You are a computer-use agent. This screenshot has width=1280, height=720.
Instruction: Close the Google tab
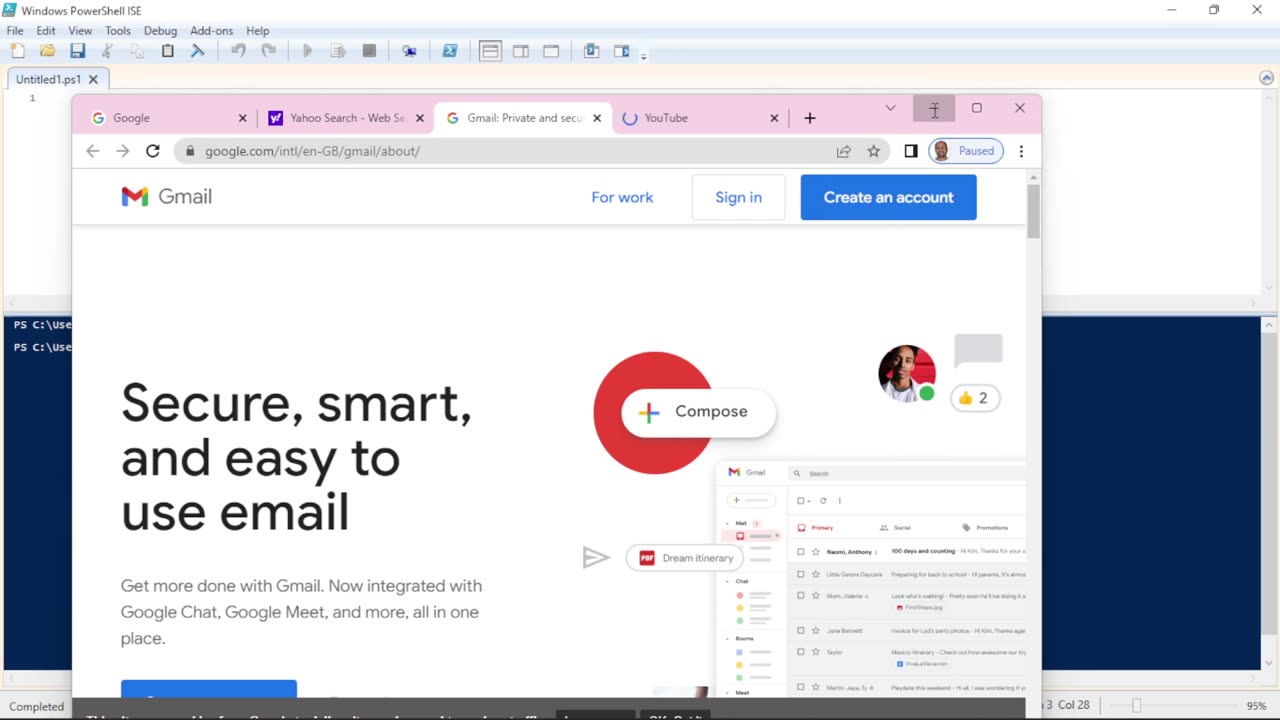(242, 118)
